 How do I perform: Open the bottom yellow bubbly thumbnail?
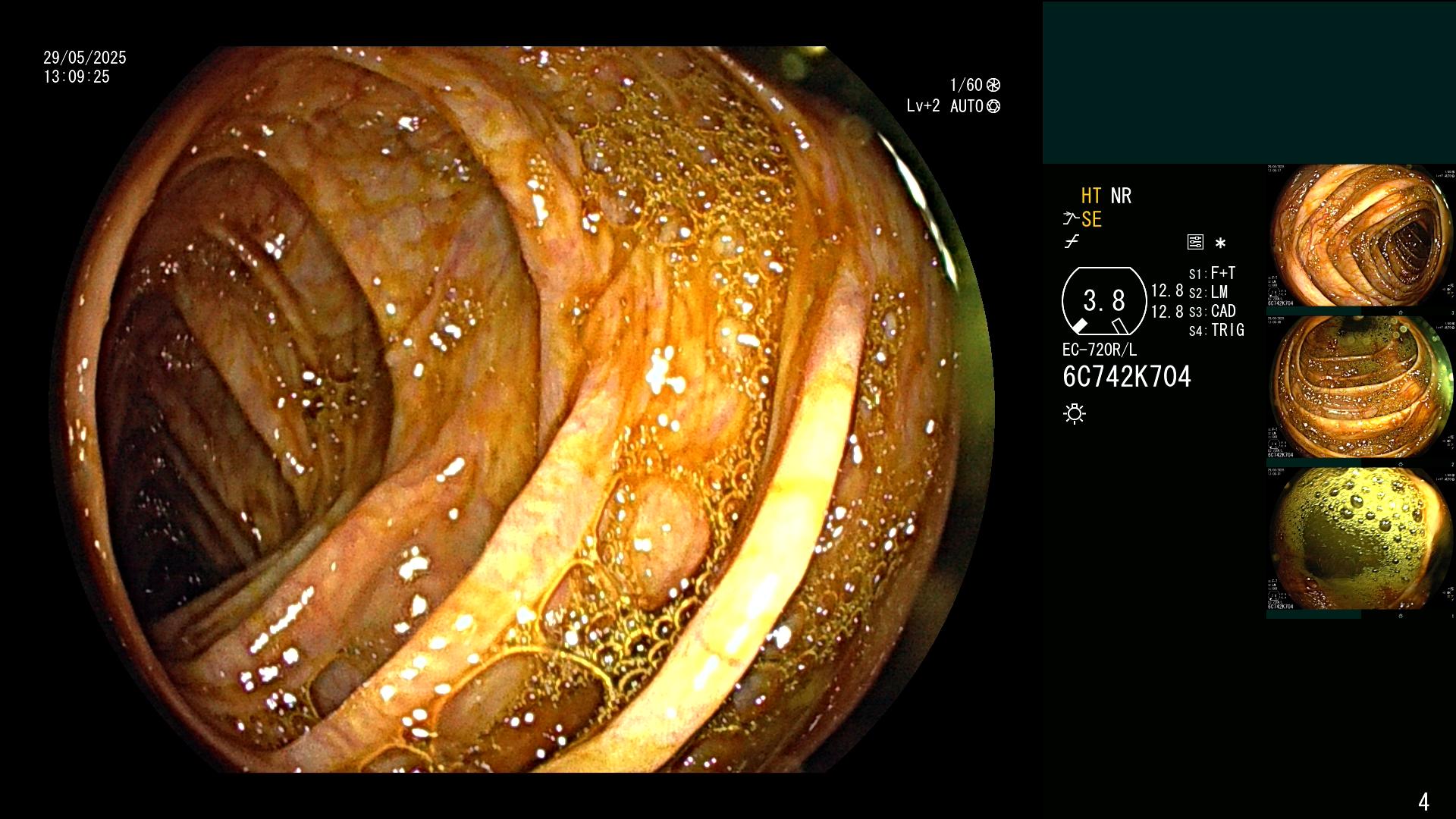pyautogui.click(x=1361, y=539)
